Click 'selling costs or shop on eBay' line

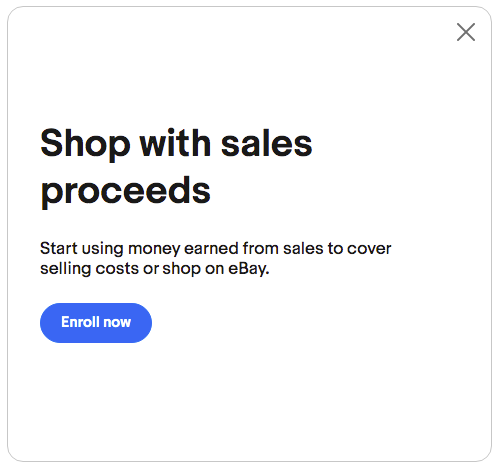(154, 269)
